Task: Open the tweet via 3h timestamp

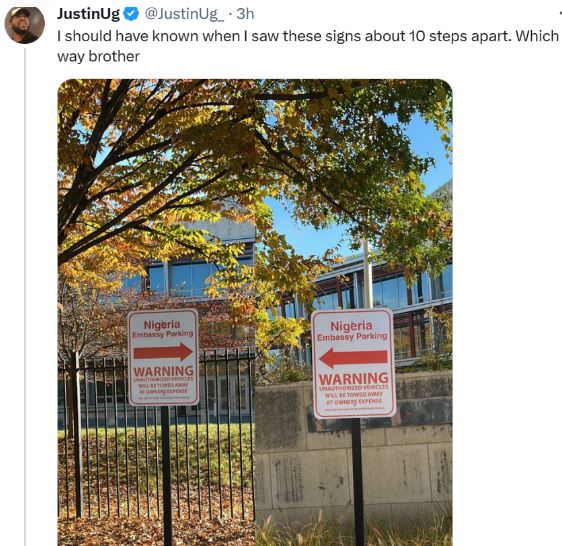Action: (246, 14)
